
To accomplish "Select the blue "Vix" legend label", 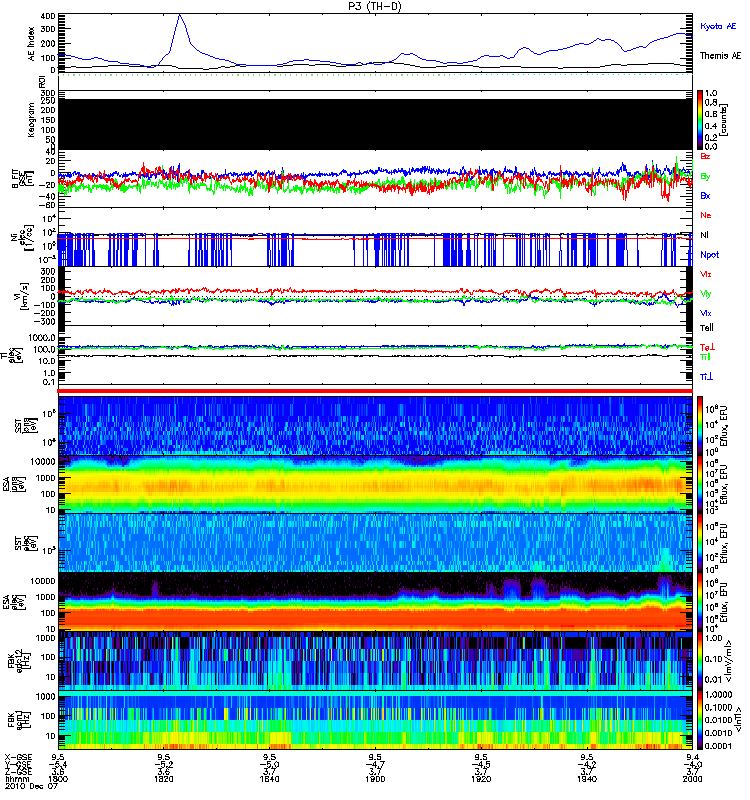I will (x=706, y=313).
